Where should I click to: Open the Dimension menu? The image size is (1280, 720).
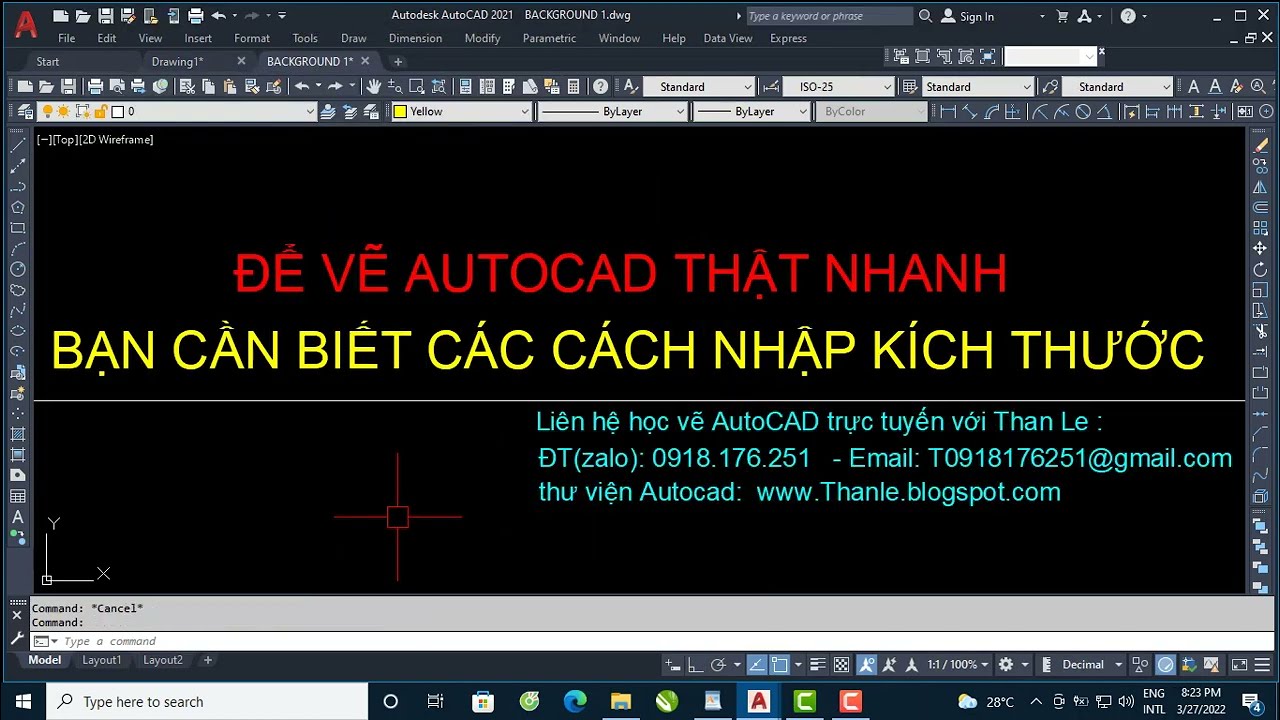415,38
